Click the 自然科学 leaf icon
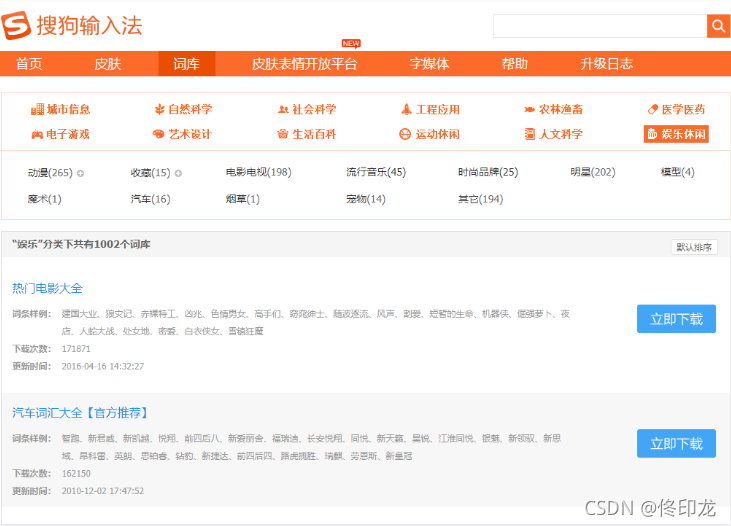The height and width of the screenshot is (526, 731). coord(159,110)
